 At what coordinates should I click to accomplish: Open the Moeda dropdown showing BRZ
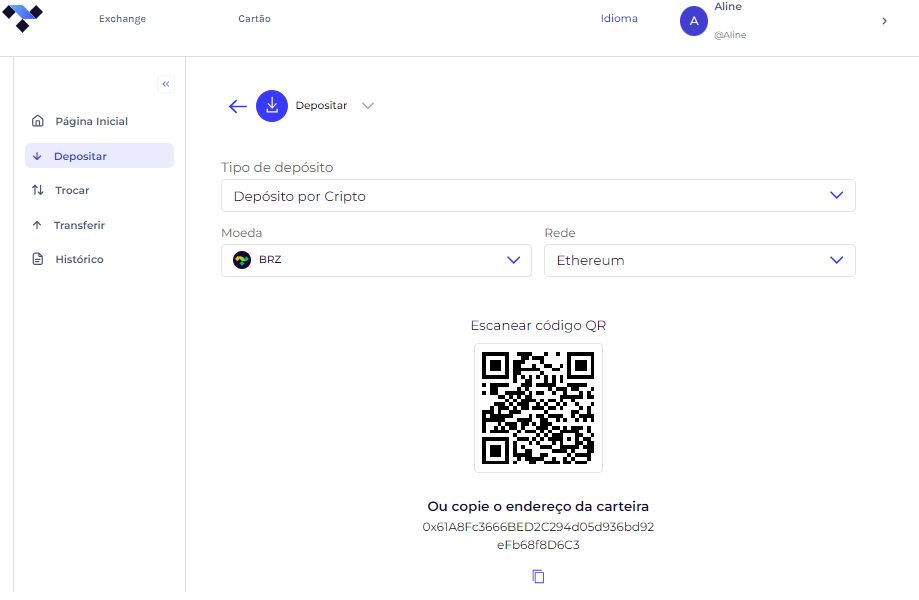376,260
